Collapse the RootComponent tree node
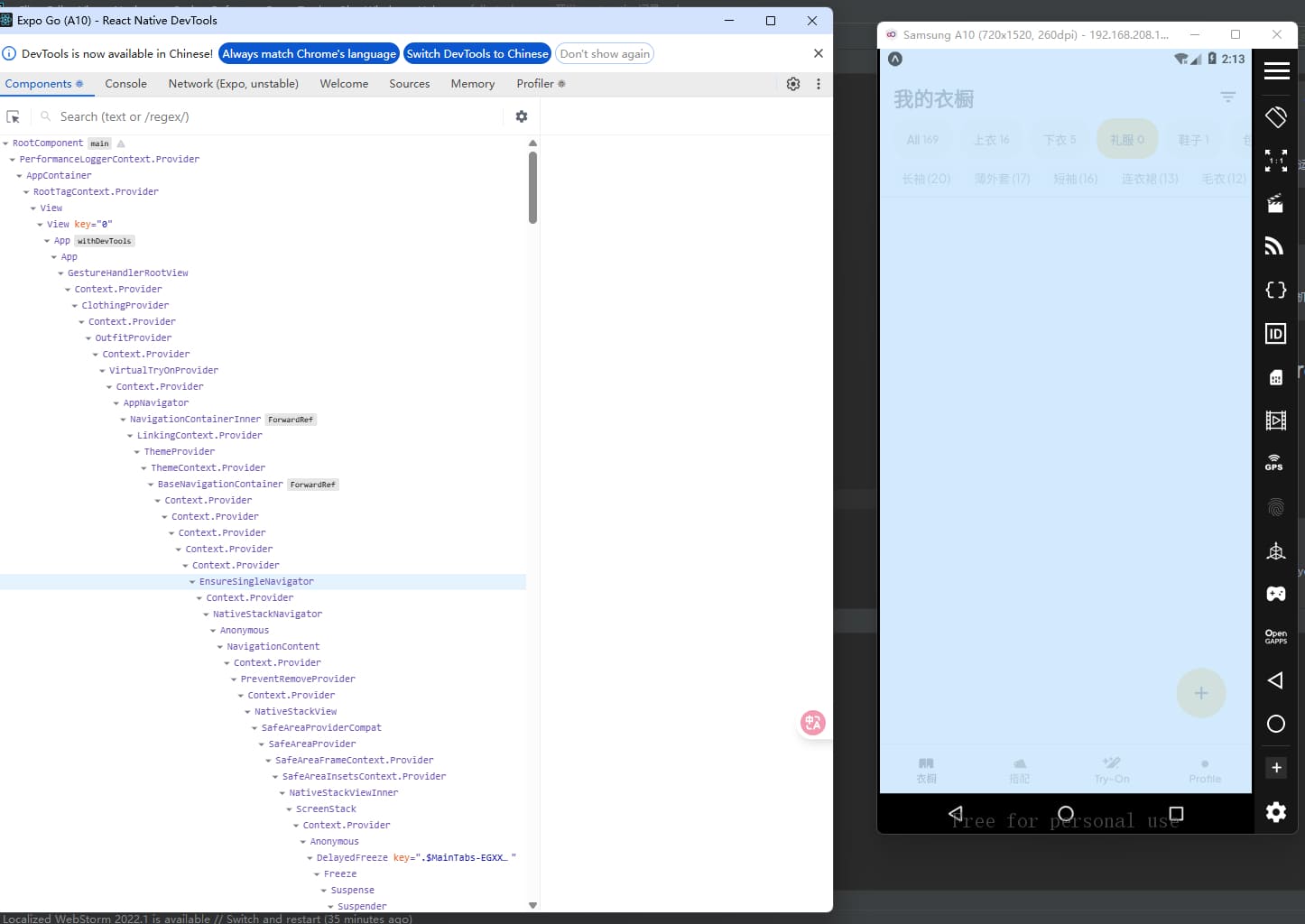 (x=5, y=143)
